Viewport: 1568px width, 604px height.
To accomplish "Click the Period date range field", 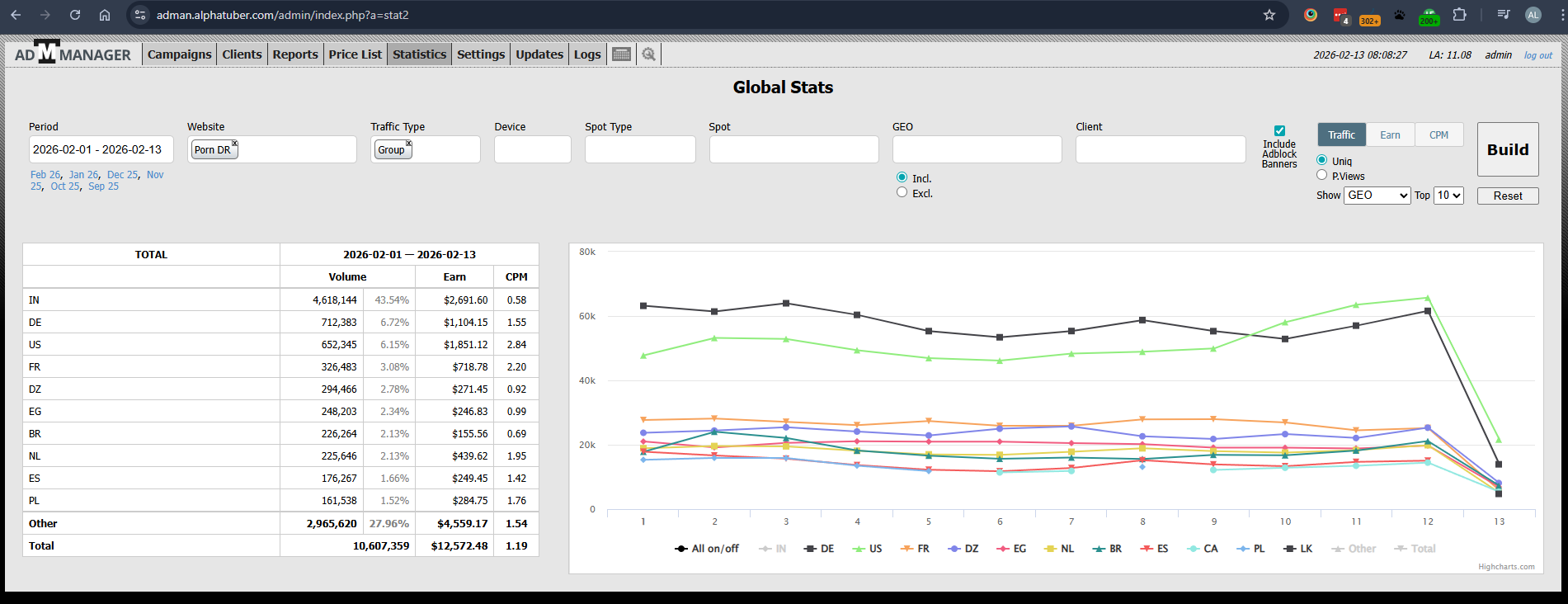I will point(101,149).
